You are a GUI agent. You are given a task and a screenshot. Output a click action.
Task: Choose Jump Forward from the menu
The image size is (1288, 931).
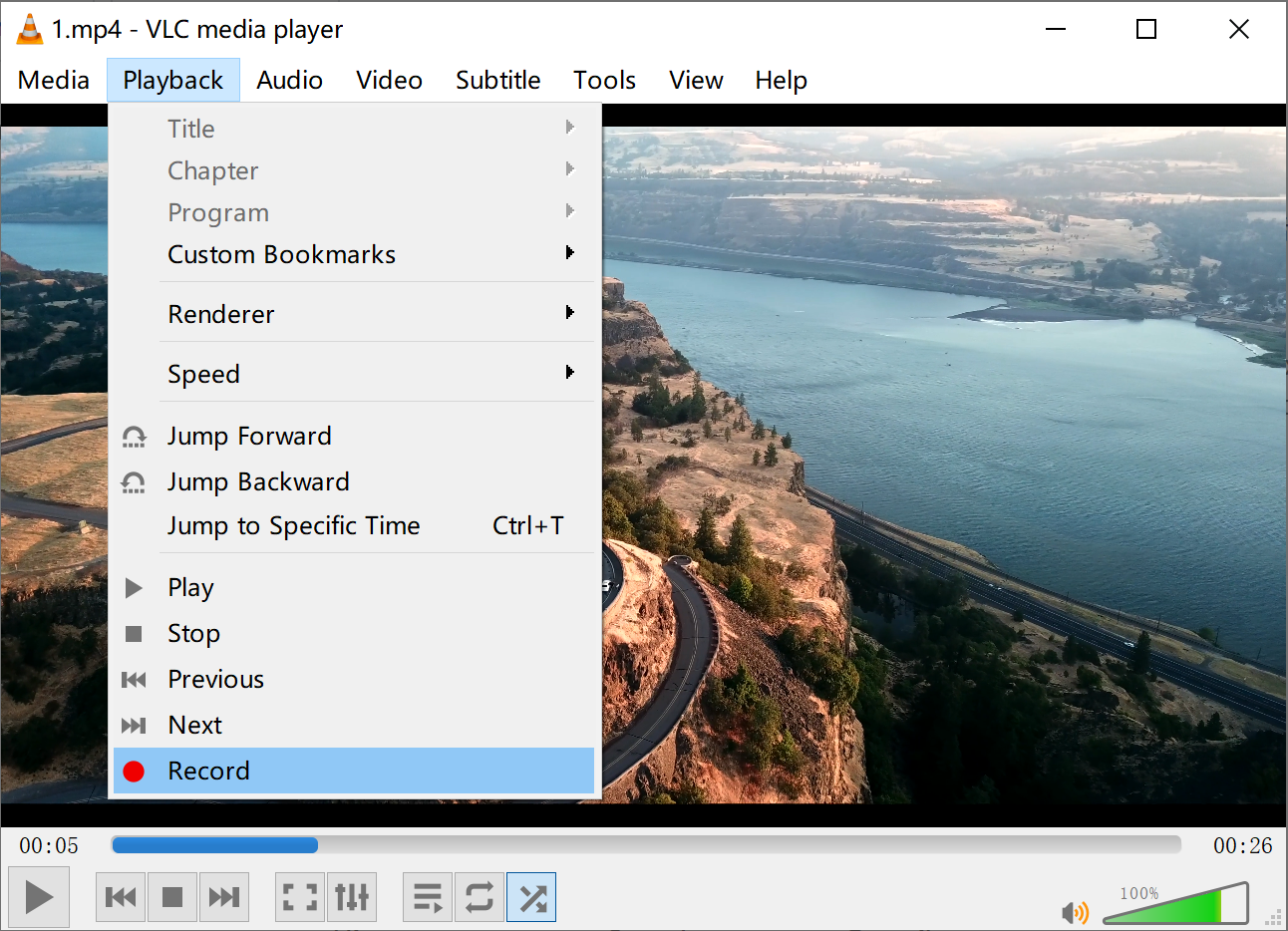pyautogui.click(x=354, y=436)
